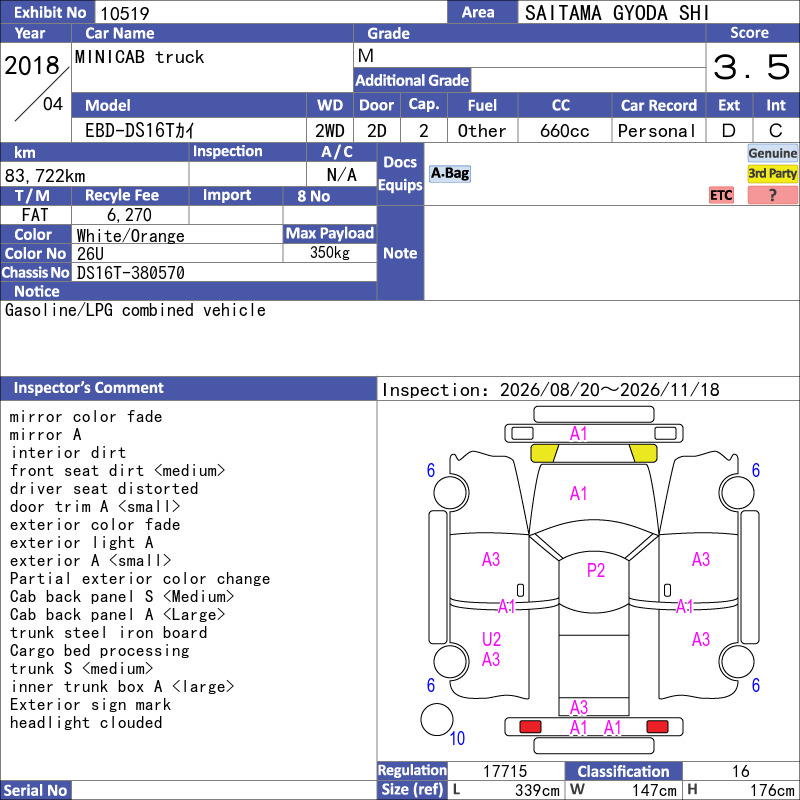Click the red ETC badge
Viewport: 800px width, 800px height.
point(721,195)
